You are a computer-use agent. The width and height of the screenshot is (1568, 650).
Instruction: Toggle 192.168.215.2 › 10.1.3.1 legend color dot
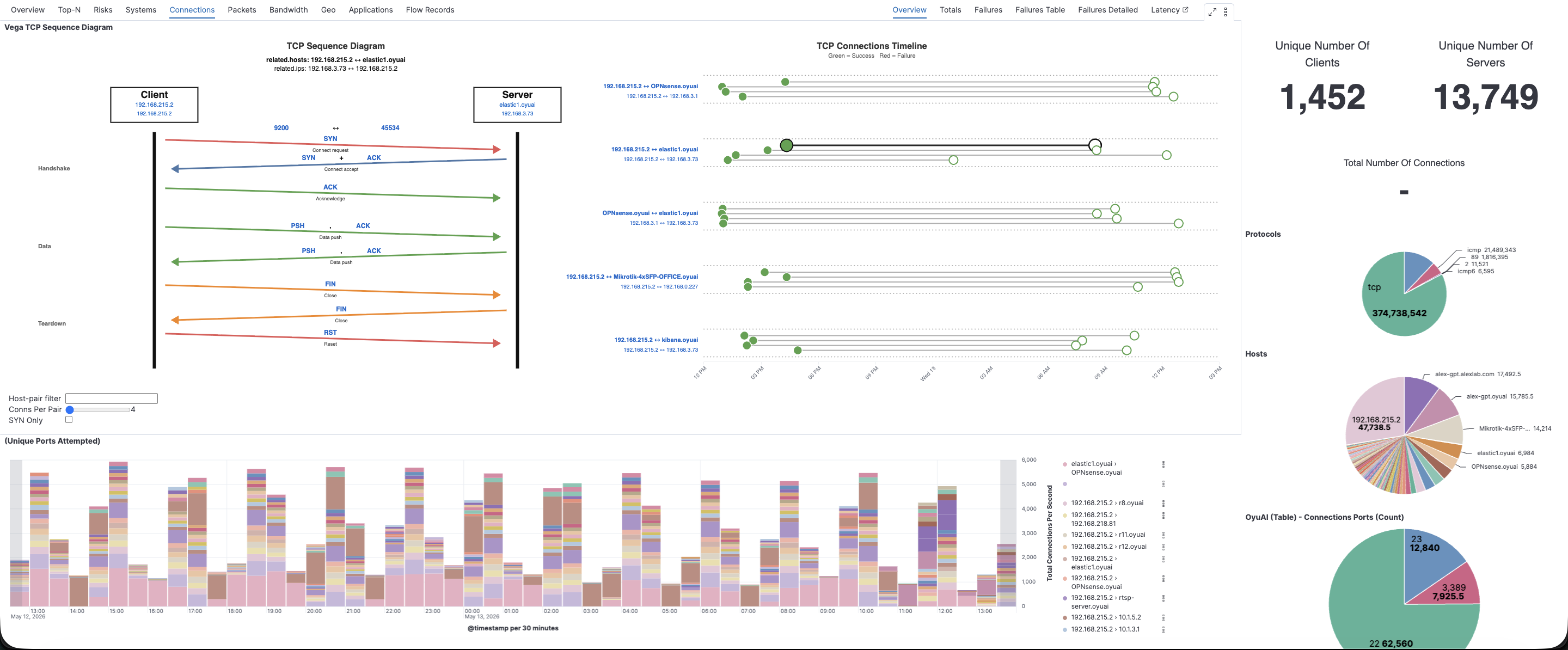click(1064, 630)
